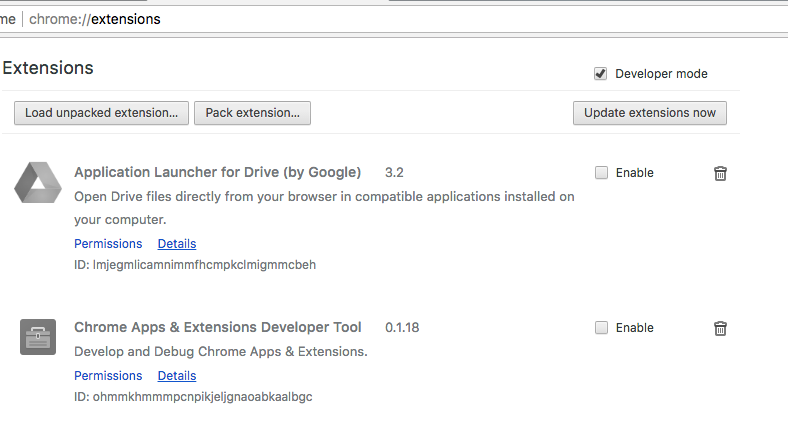
Task: Click the Application Launcher for Drive title
Action: click(x=217, y=172)
